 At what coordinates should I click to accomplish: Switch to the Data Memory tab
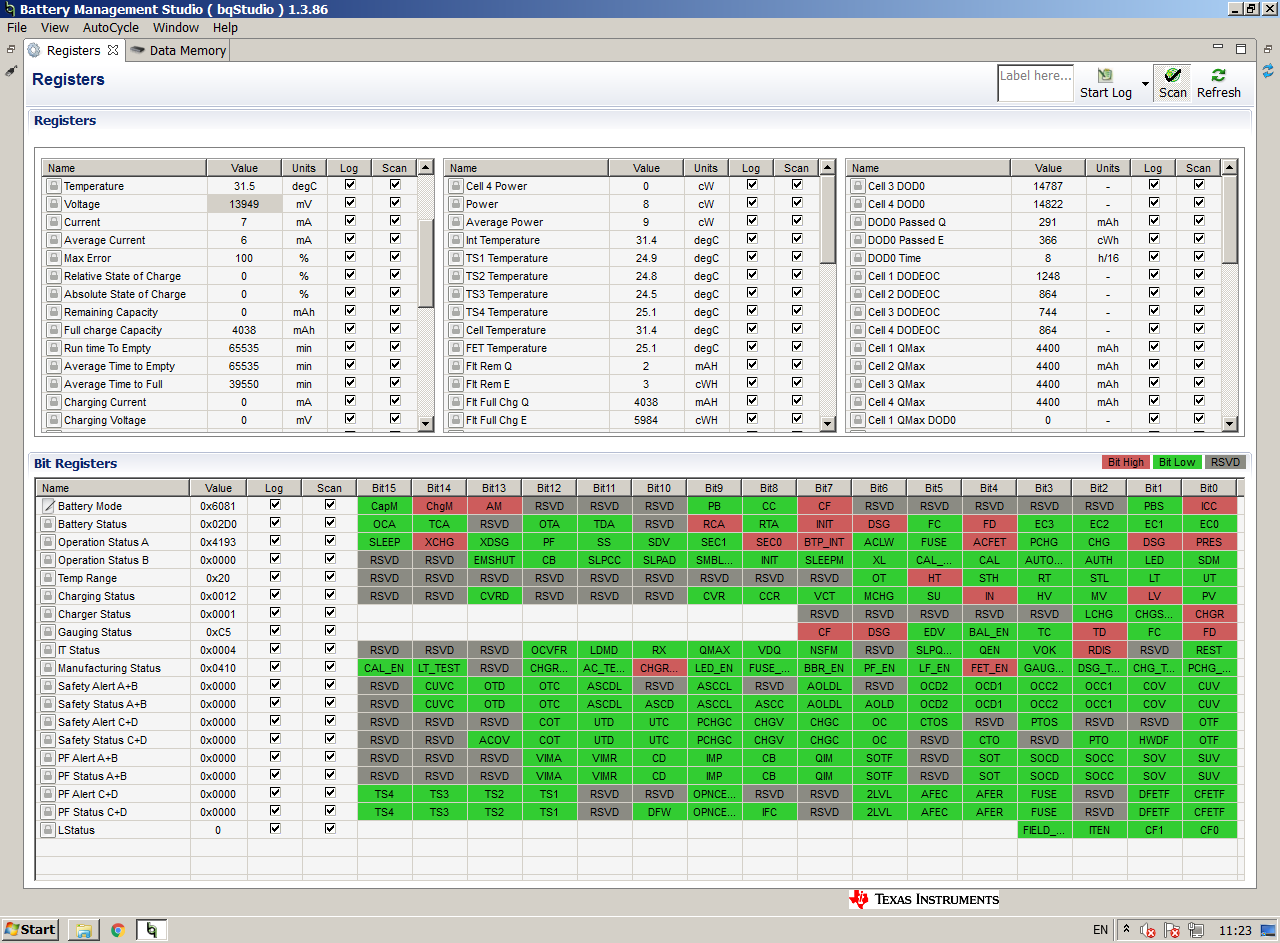(178, 50)
